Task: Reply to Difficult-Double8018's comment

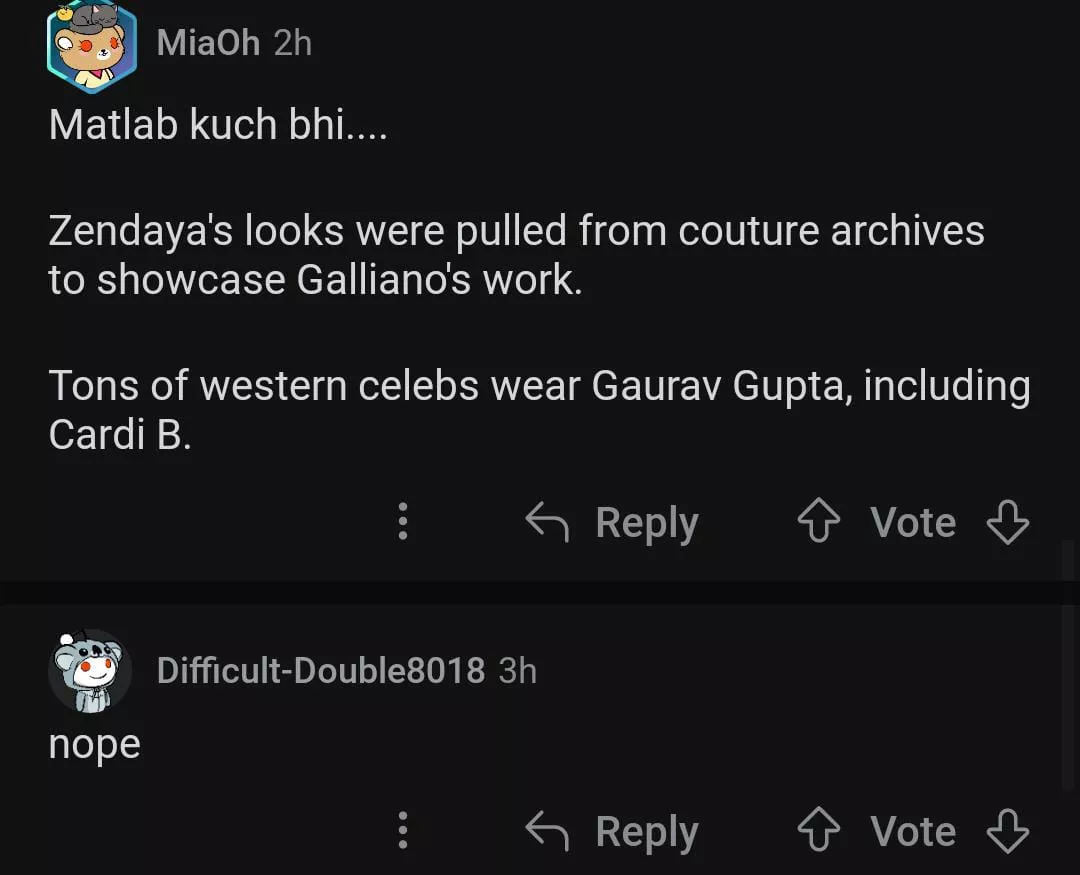Action: (x=612, y=831)
